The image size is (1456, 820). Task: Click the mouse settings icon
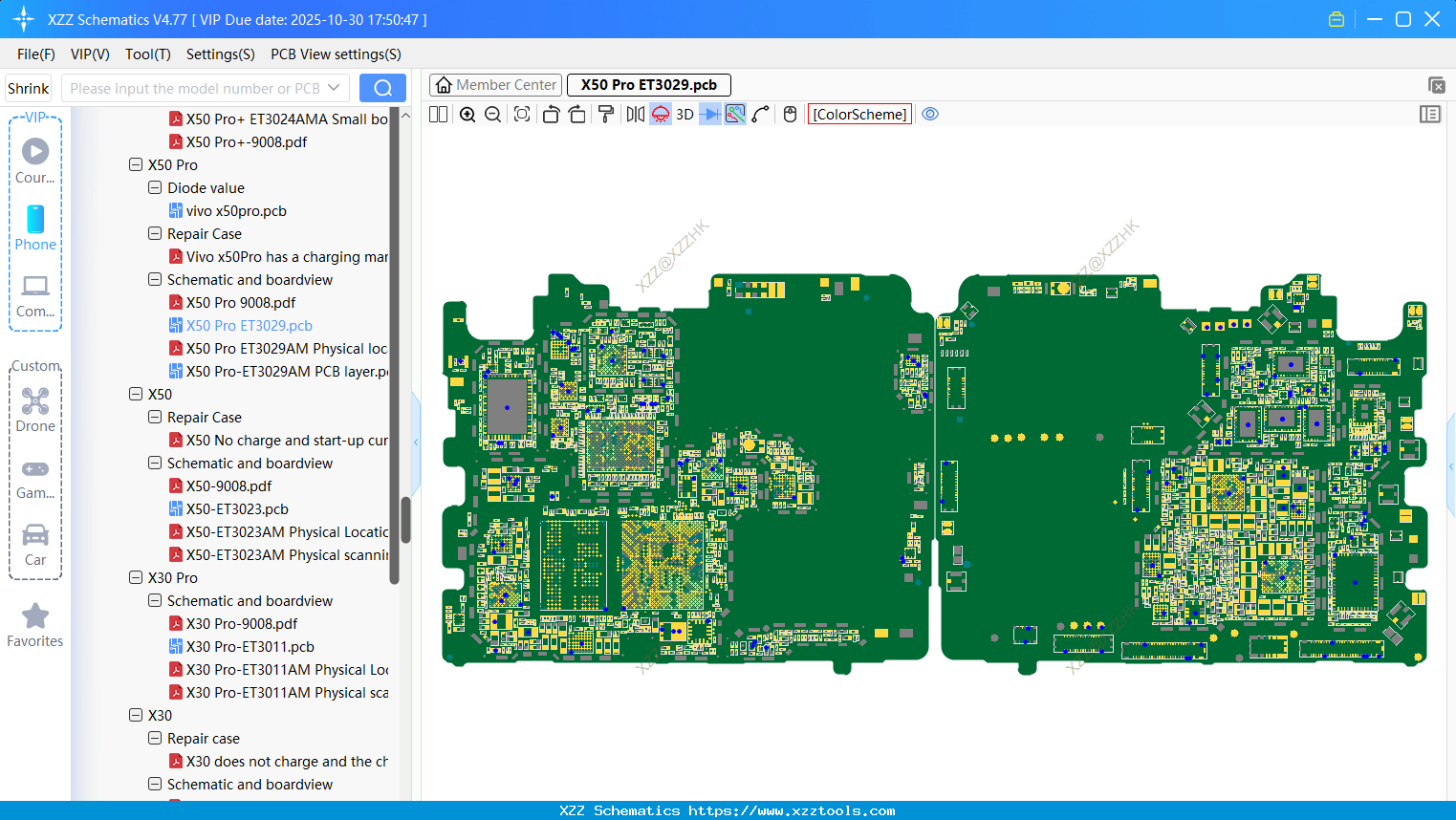pyautogui.click(x=790, y=115)
